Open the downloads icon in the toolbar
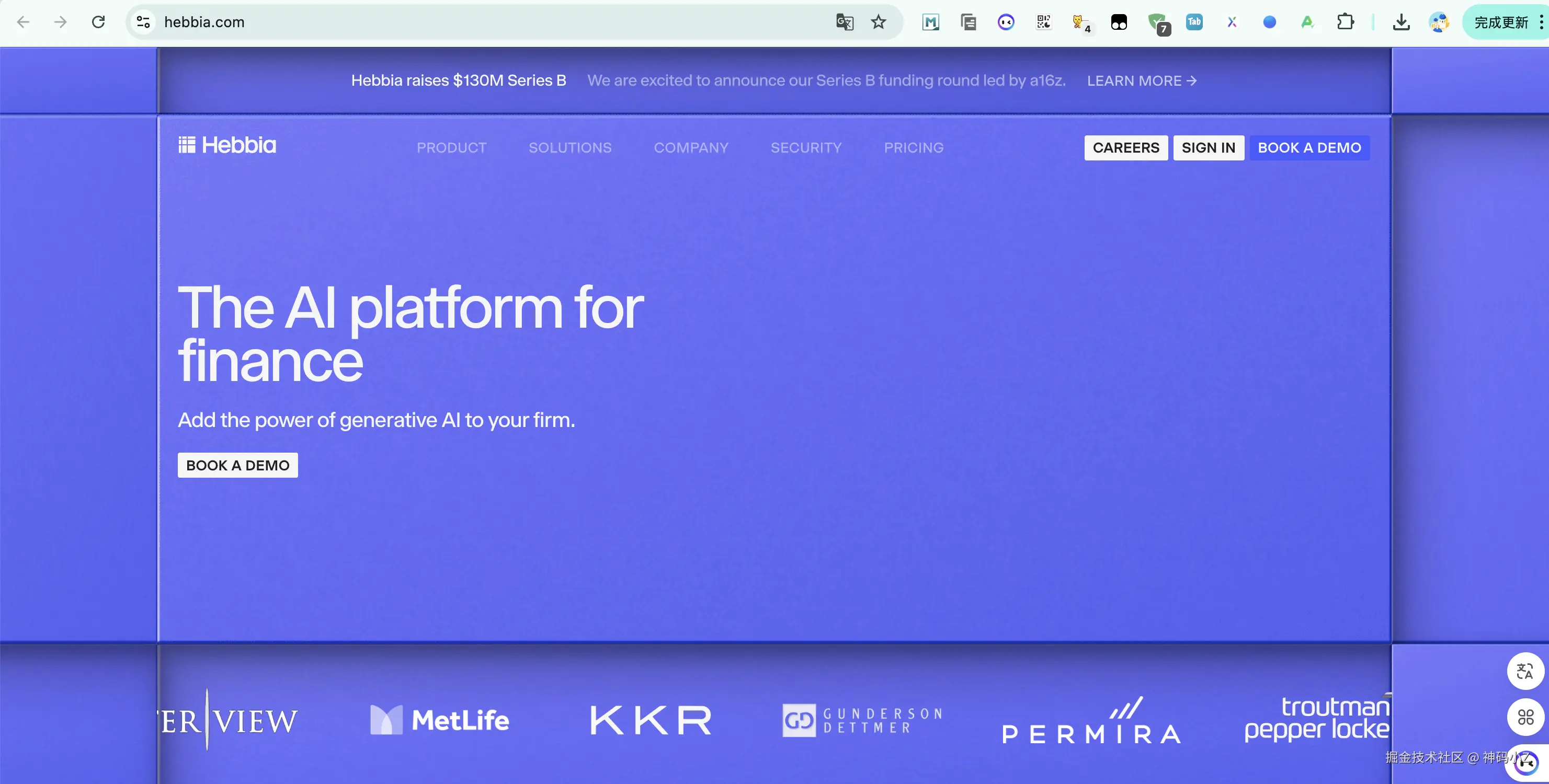1549x784 pixels. click(1401, 22)
